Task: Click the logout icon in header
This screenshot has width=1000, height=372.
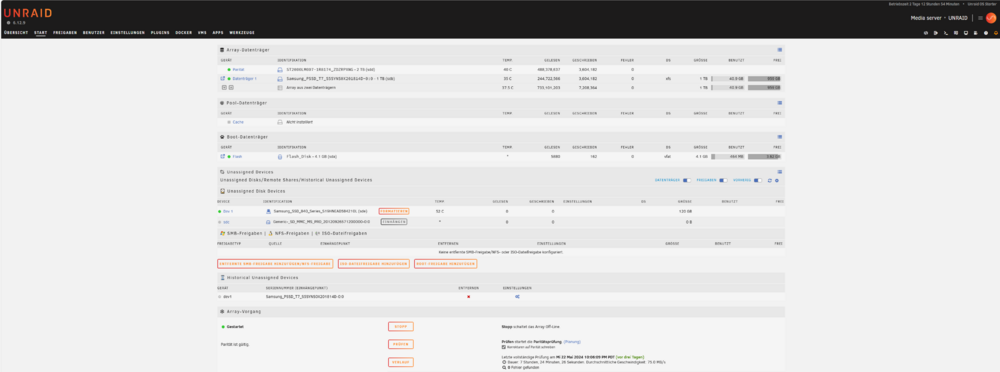Action: click(936, 33)
